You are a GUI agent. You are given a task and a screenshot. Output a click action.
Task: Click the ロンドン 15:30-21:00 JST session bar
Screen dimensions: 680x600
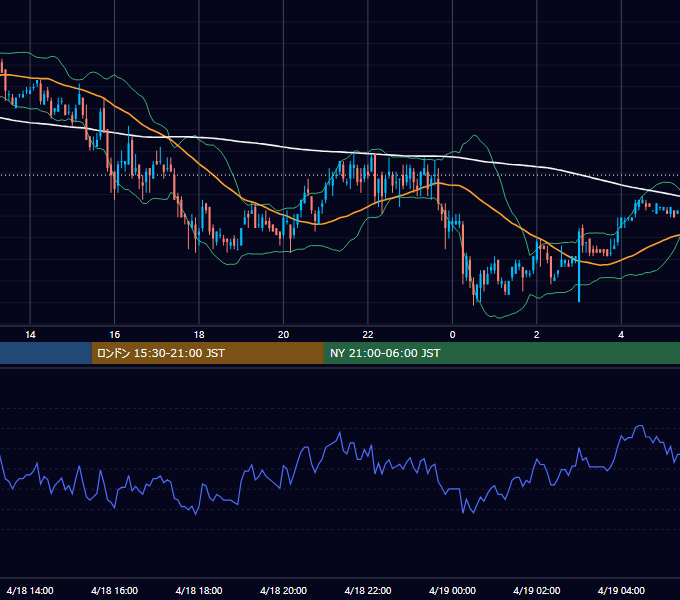tap(207, 353)
